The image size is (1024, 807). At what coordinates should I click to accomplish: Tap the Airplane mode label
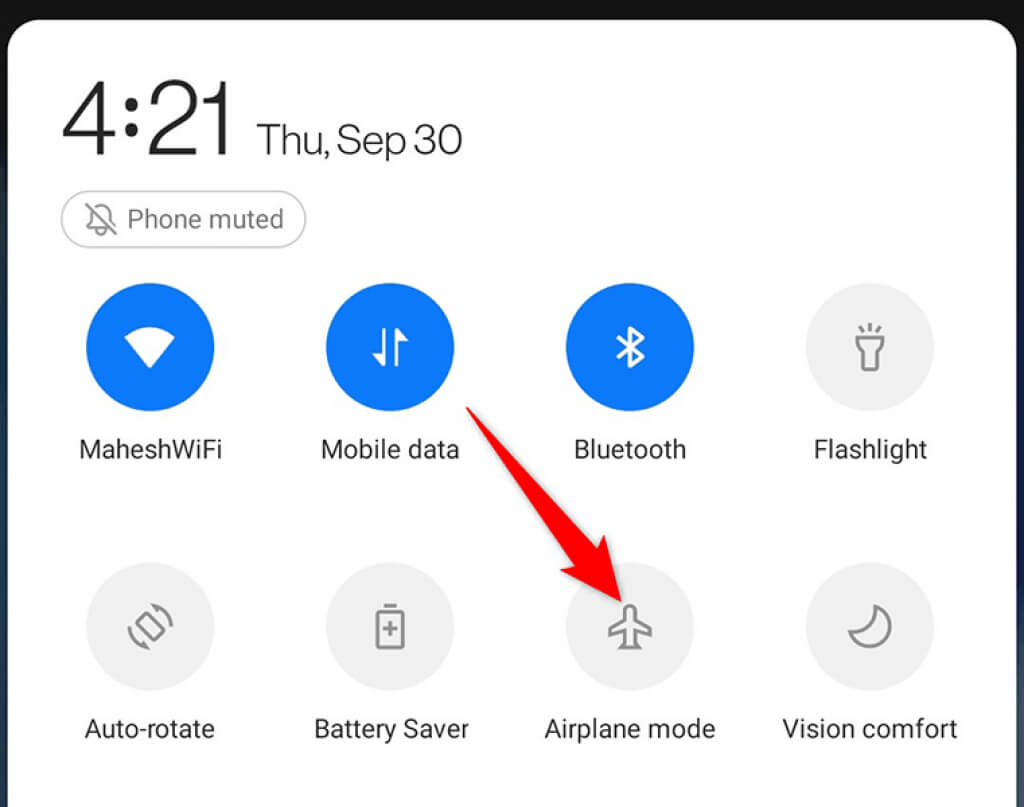pos(630,730)
